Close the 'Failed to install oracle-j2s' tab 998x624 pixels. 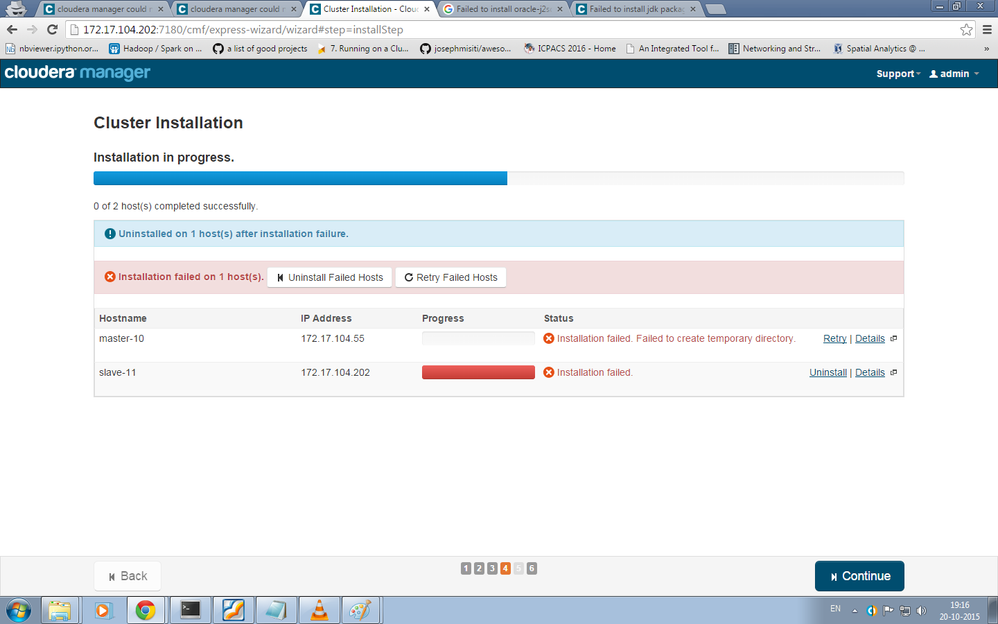point(559,10)
